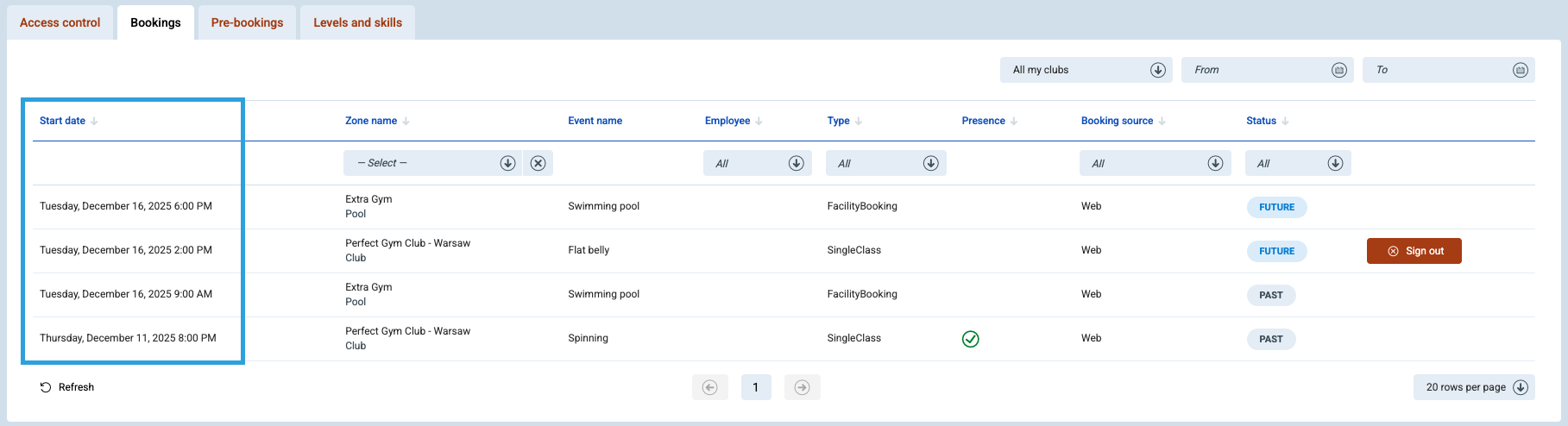Screen dimensions: 1568x426
Task: Sign out of the Flat belly class
Action: pos(1414,251)
